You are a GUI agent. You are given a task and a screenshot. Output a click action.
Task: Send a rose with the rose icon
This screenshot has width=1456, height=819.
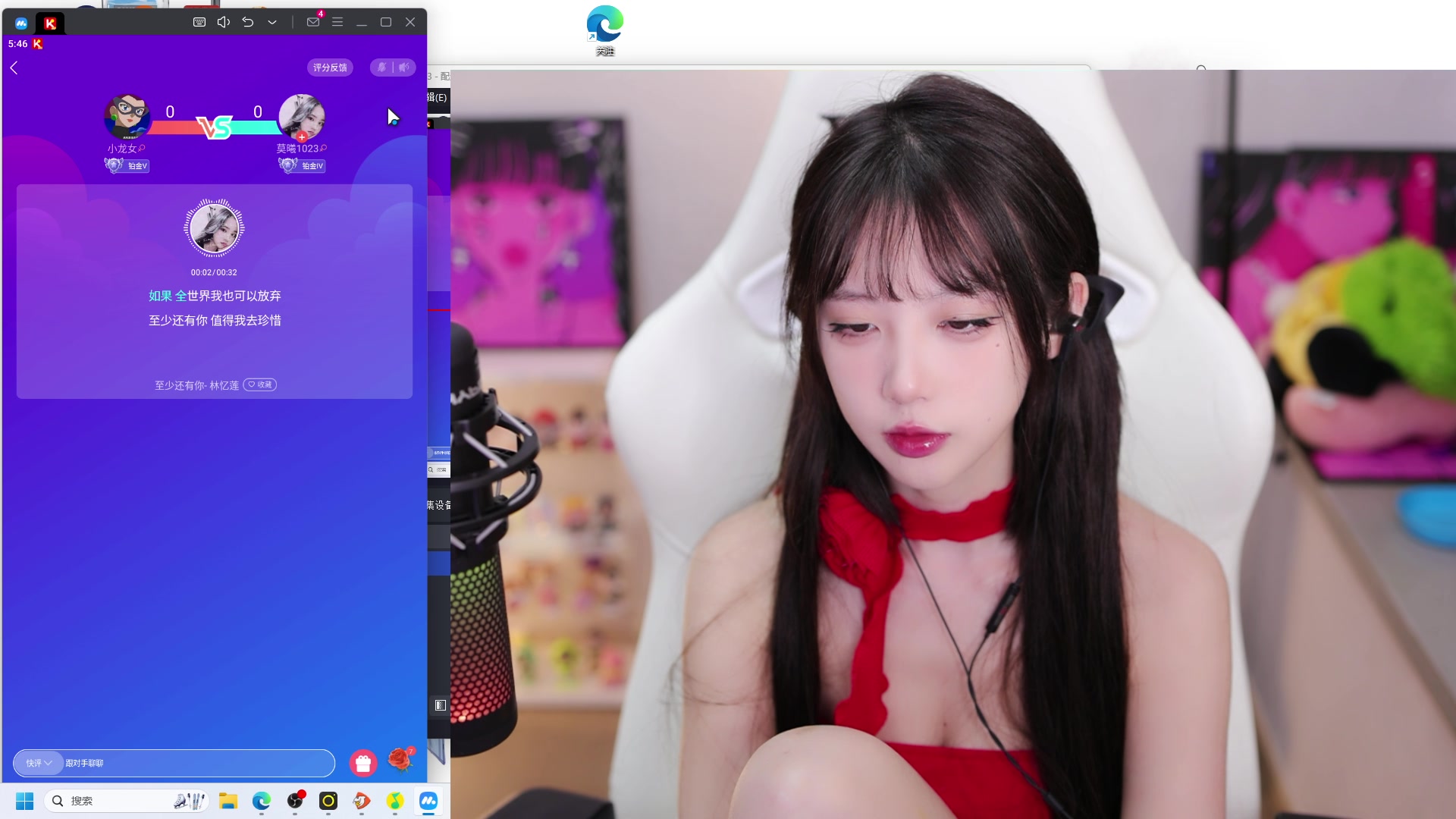(x=401, y=759)
